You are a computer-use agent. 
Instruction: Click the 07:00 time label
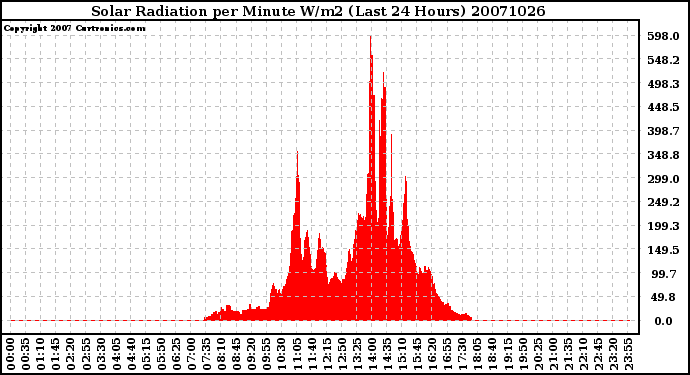[x=191, y=354]
